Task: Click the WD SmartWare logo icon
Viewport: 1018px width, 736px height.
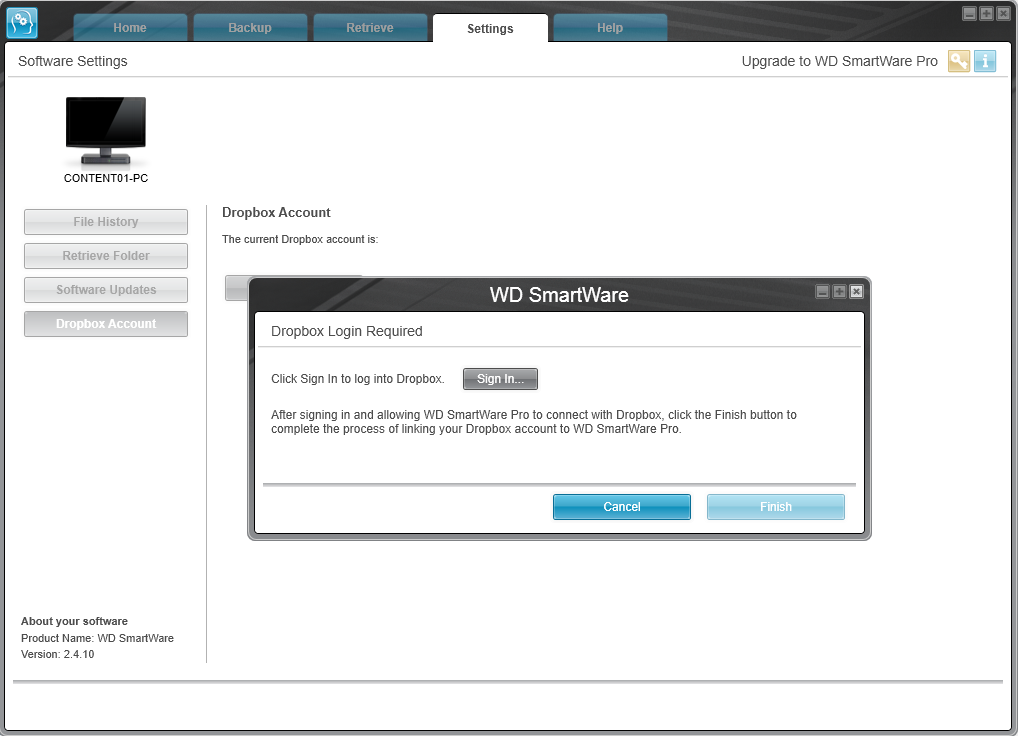Action: click(21, 23)
